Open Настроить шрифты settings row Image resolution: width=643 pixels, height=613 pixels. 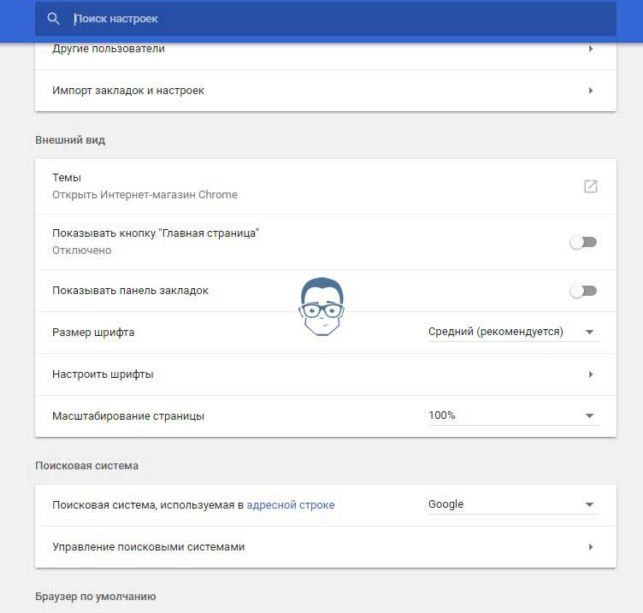coord(326,374)
